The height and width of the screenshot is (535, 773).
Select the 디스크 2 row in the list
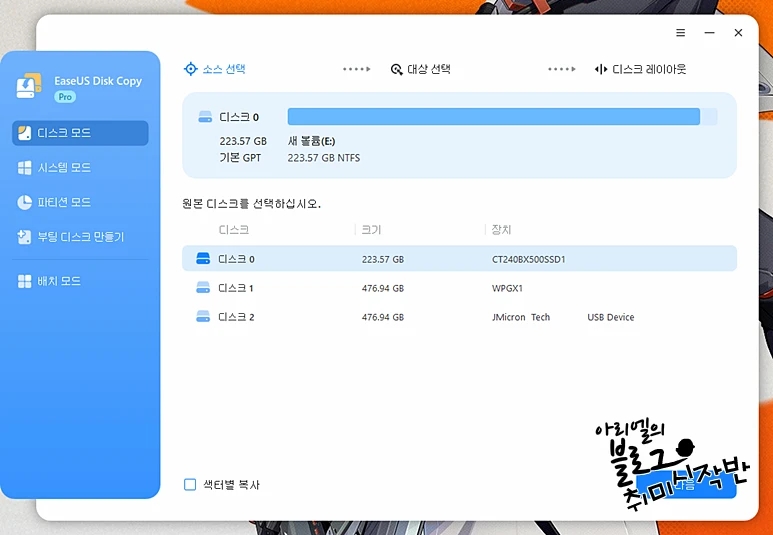point(459,317)
